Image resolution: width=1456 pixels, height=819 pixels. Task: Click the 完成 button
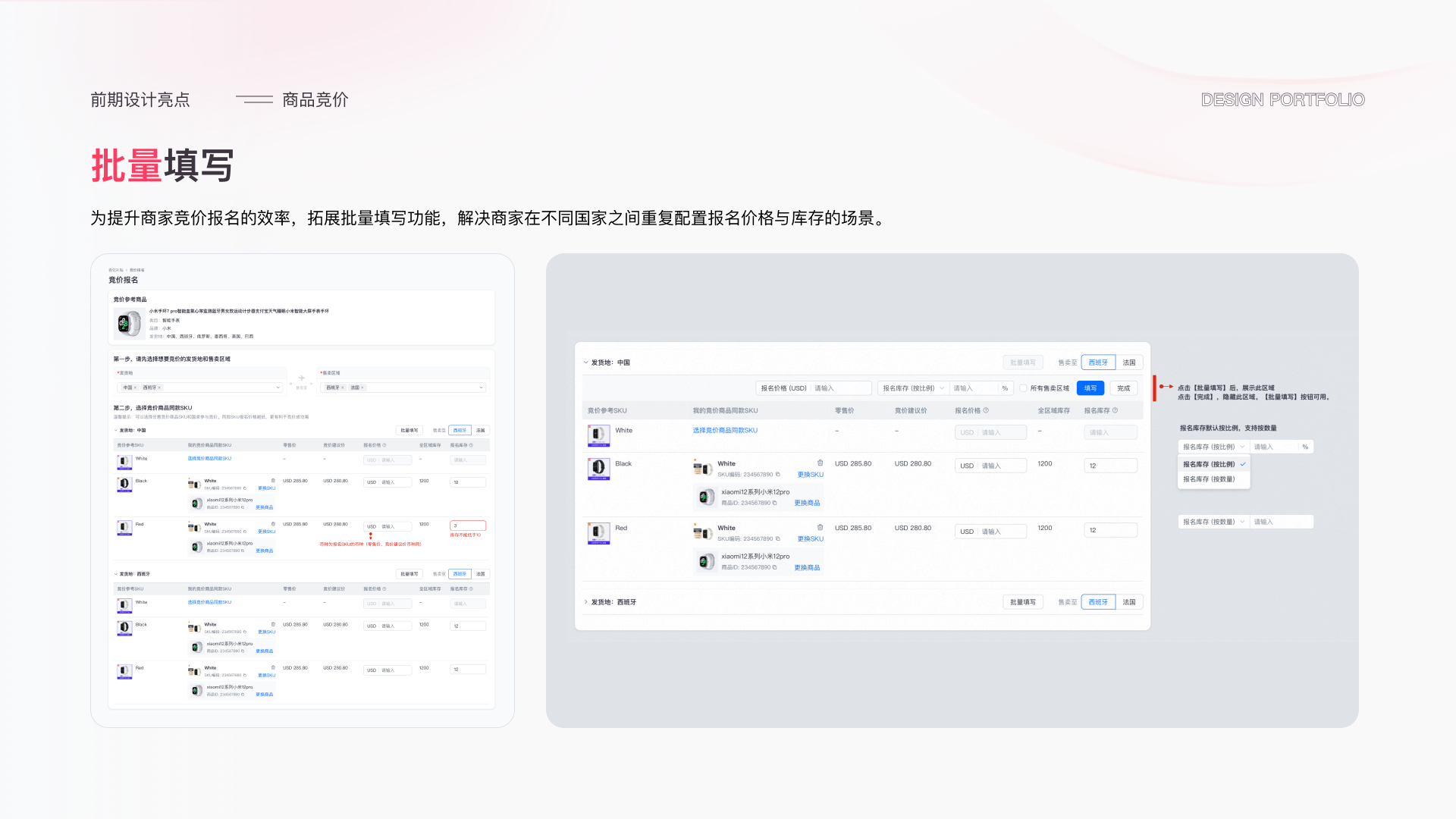[x=1124, y=388]
